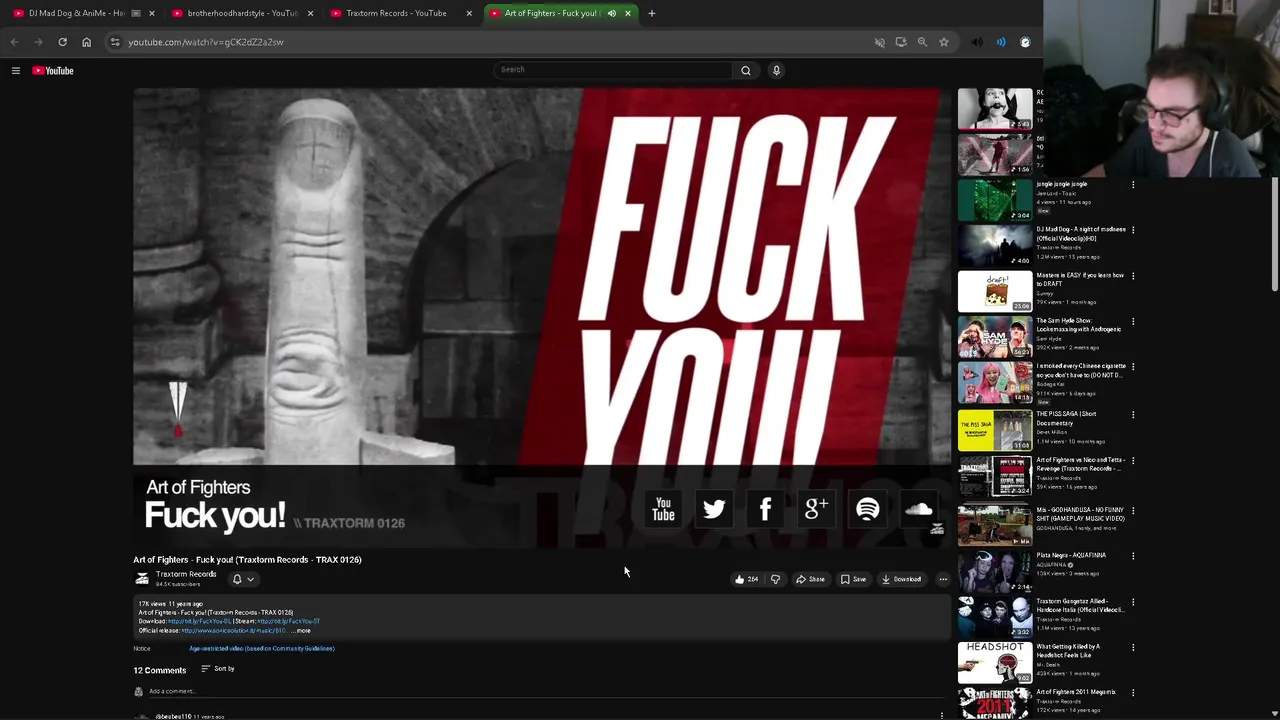
Task: Open options menu for The Sam Hyde Show
Action: click(1133, 322)
